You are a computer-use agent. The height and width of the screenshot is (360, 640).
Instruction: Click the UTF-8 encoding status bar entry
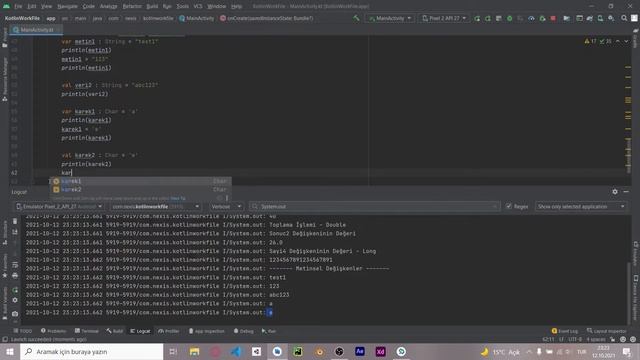pos(575,339)
